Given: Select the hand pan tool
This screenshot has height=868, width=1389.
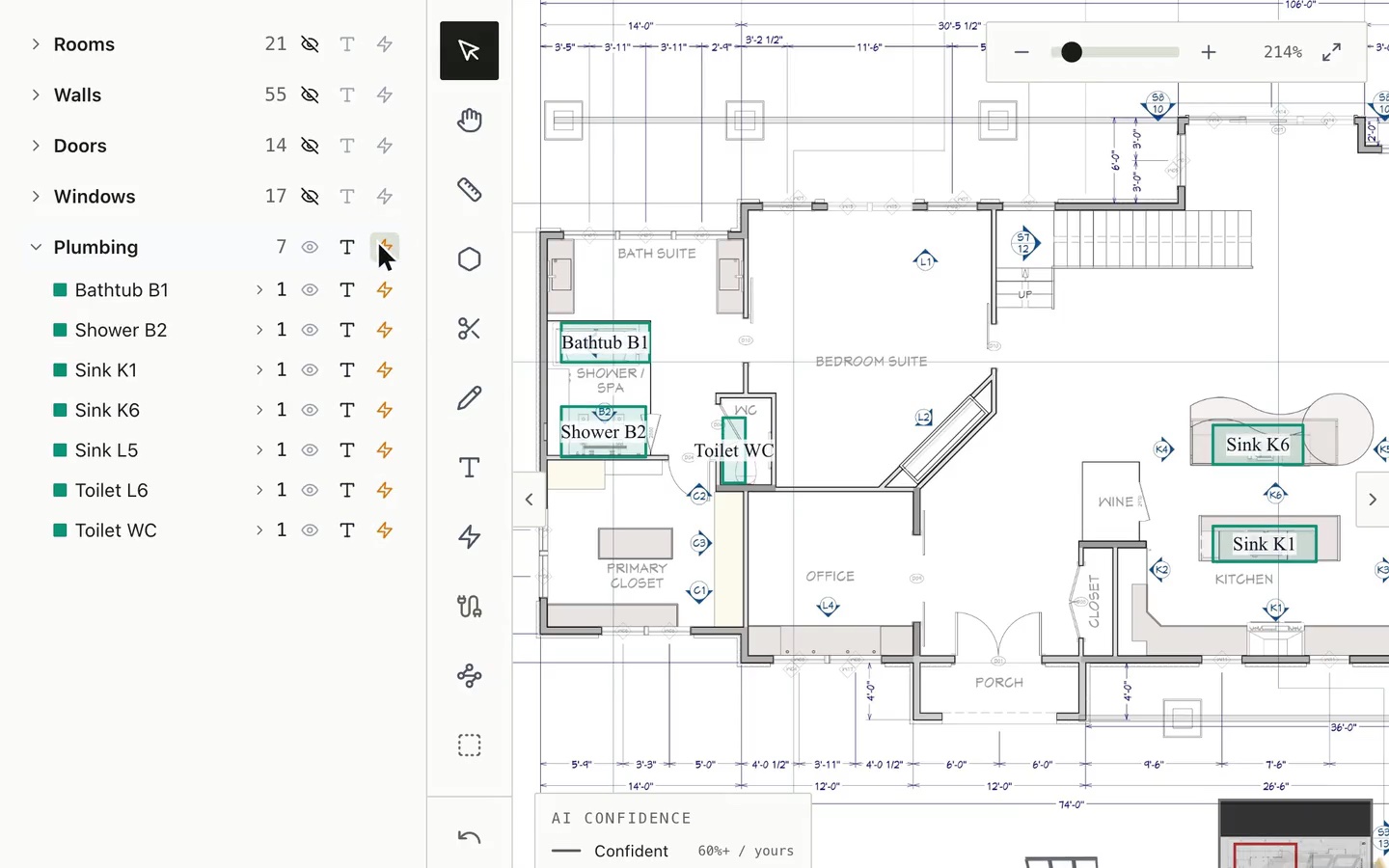Looking at the screenshot, I should click(469, 120).
